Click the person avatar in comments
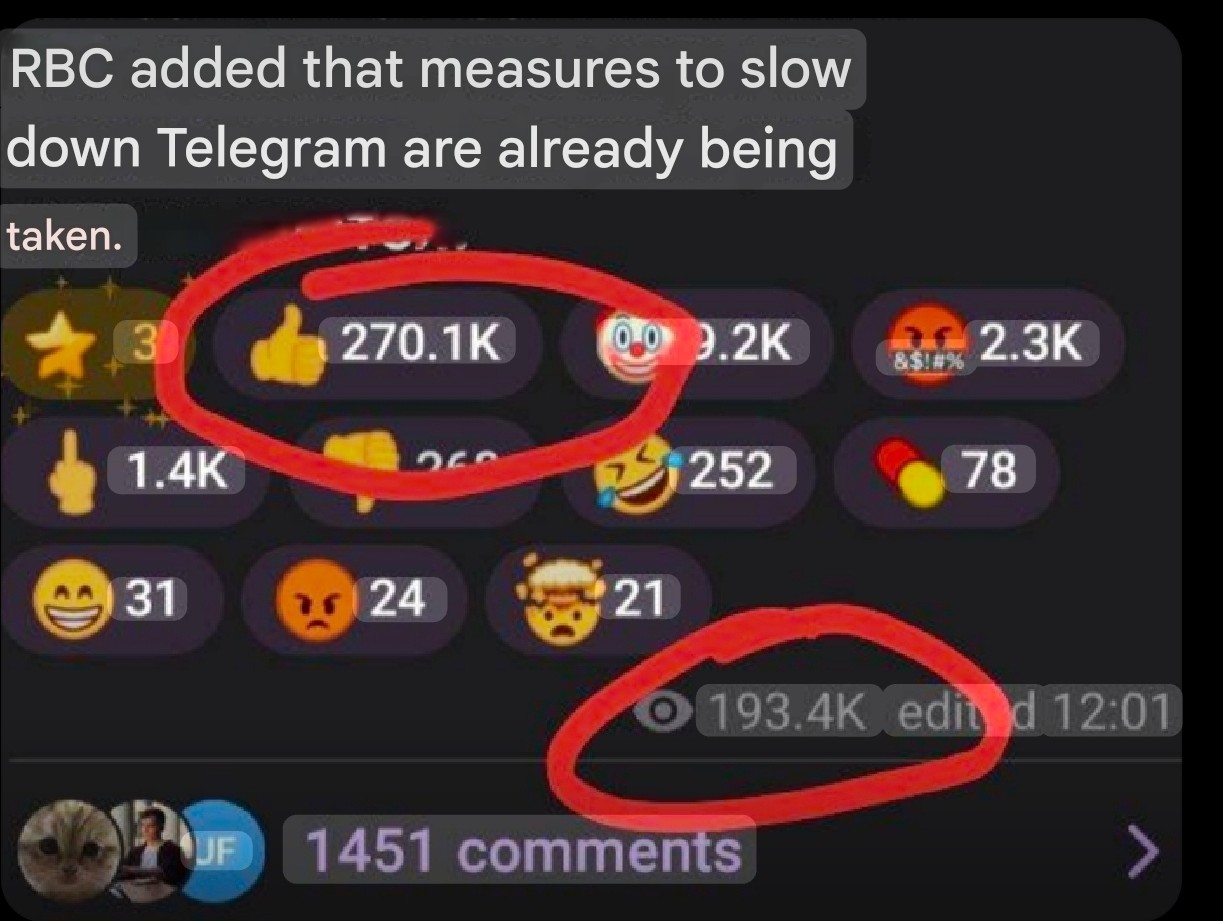 pos(150,849)
